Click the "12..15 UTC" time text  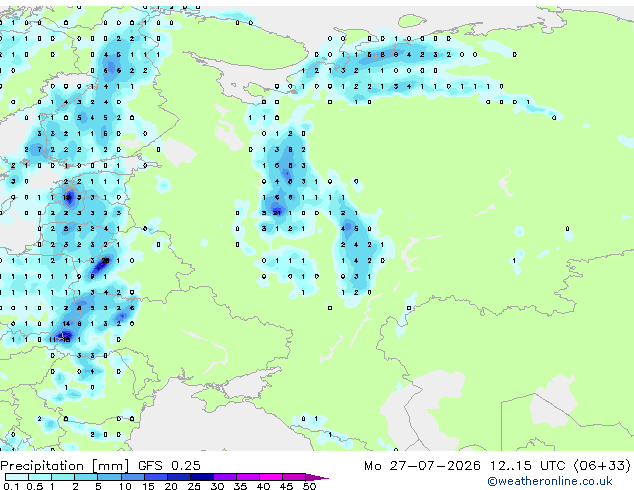point(527,466)
